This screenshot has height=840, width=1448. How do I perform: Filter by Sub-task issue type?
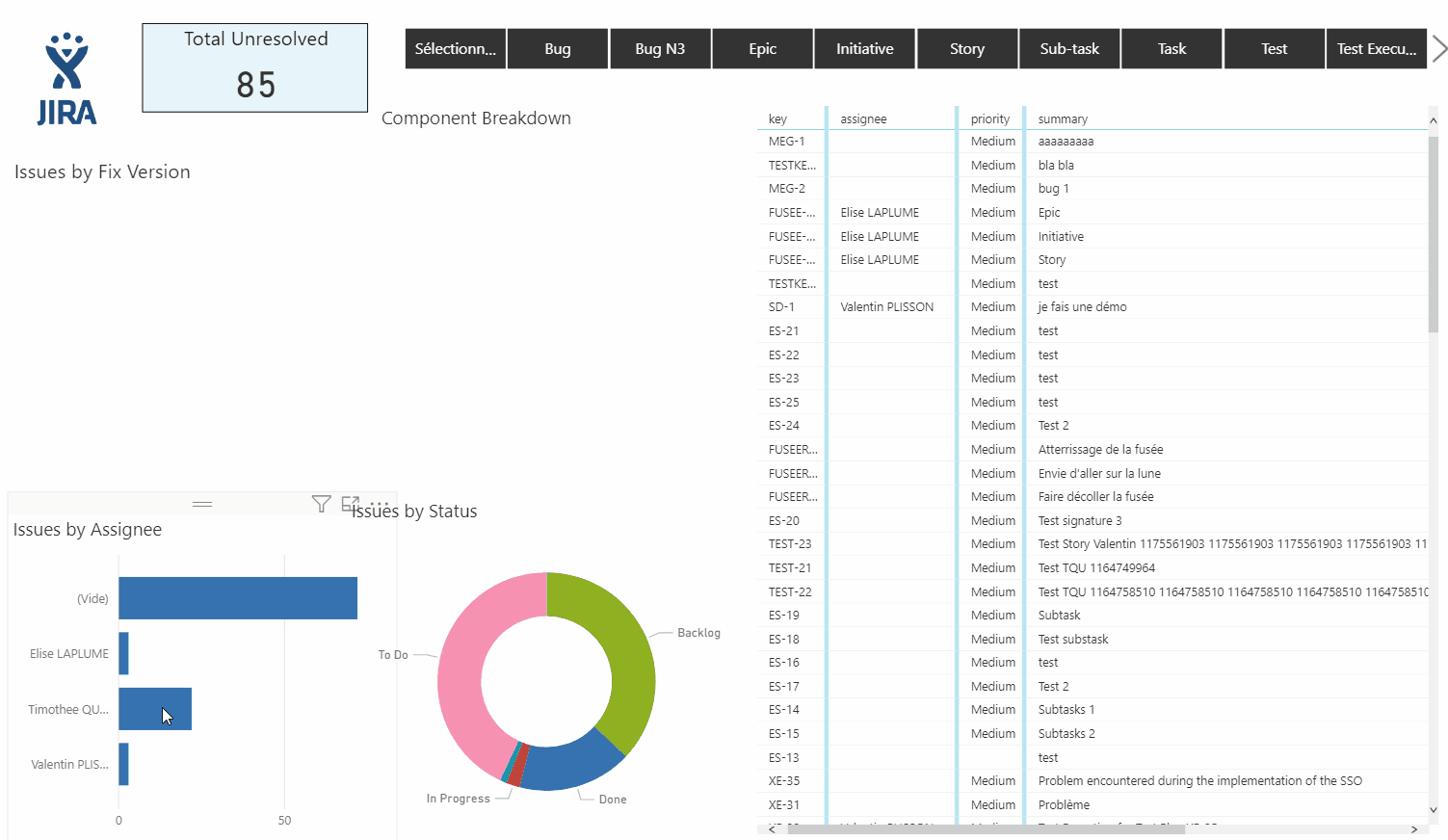pos(1069,49)
